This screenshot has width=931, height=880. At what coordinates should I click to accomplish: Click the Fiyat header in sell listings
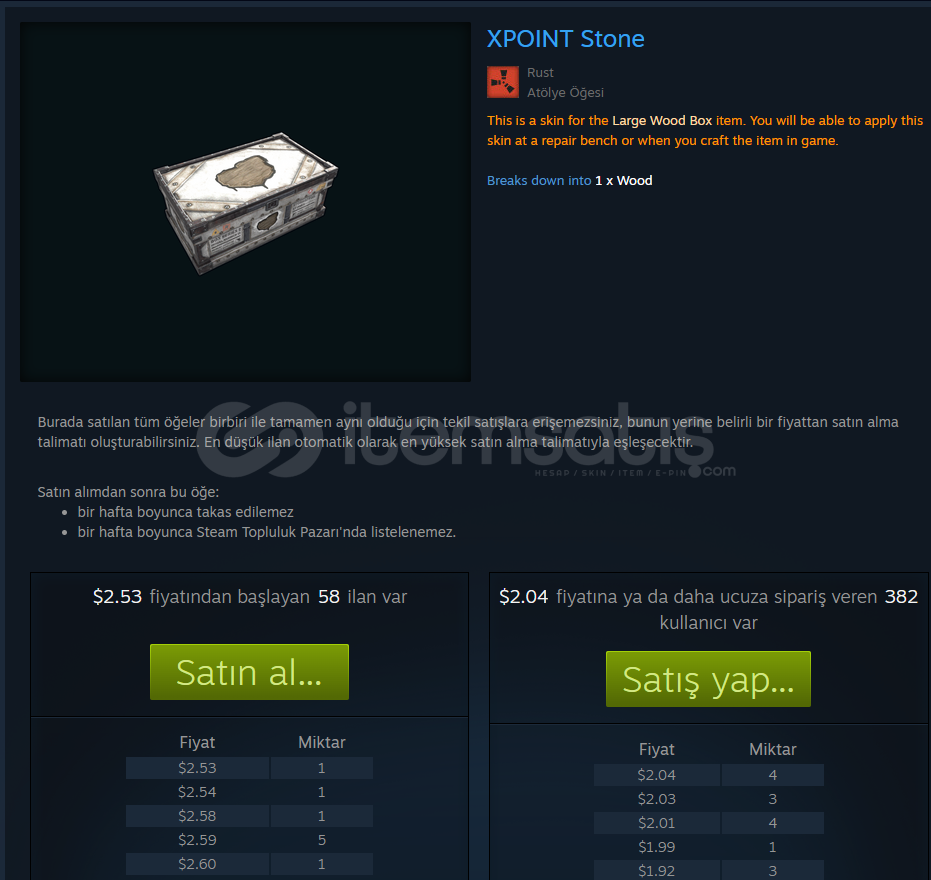pos(197,742)
